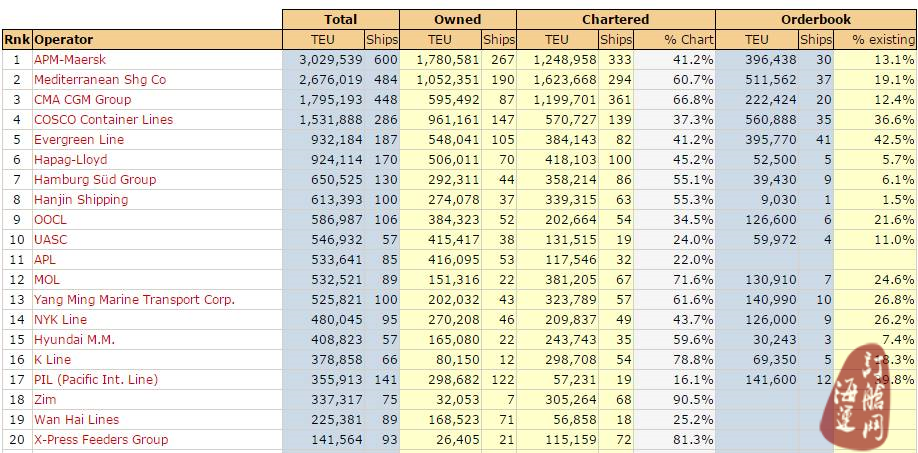
Task: Select Hapag-Lloyd orderbook TEU 52,500
Action: [774, 159]
